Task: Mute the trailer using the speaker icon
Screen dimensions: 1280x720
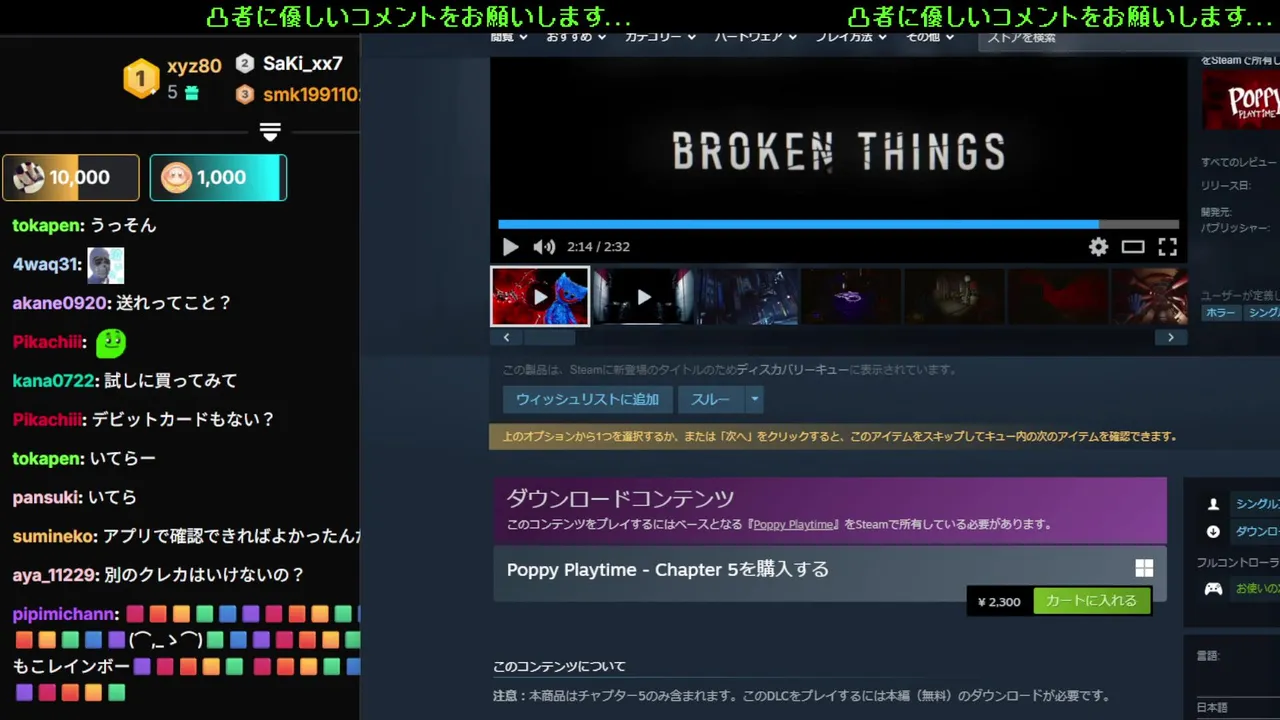Action: coord(544,247)
